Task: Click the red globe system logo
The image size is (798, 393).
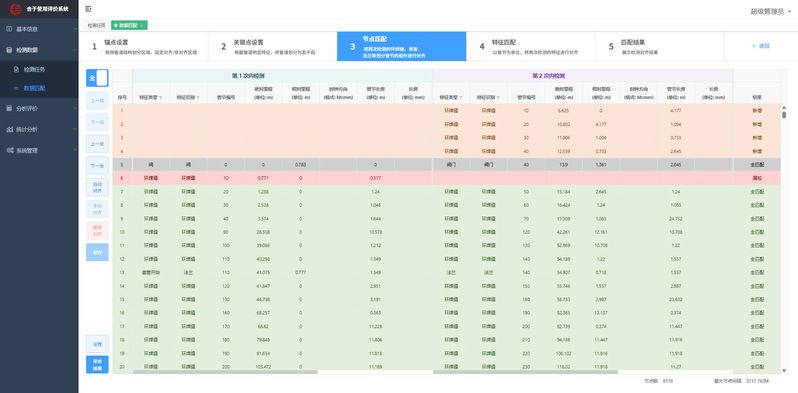Action: pos(16,9)
